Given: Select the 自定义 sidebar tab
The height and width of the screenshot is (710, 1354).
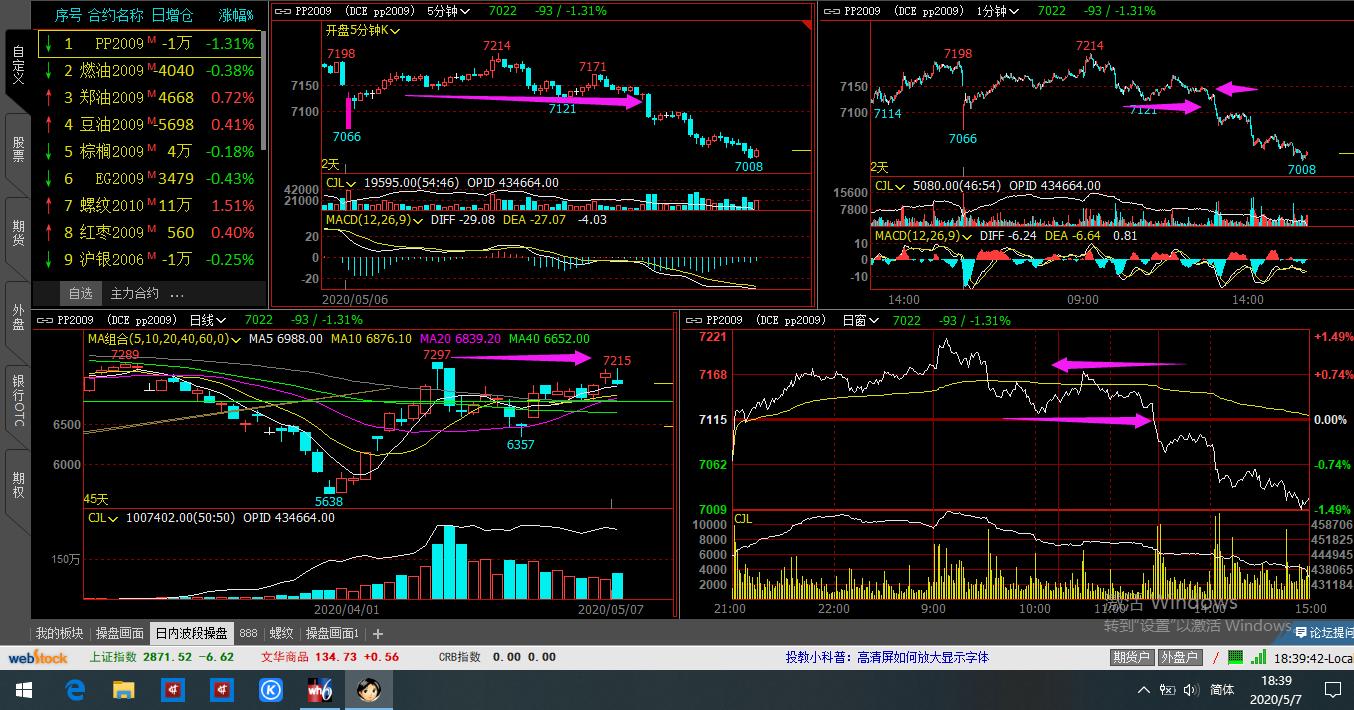Looking at the screenshot, I should click(x=17, y=65).
